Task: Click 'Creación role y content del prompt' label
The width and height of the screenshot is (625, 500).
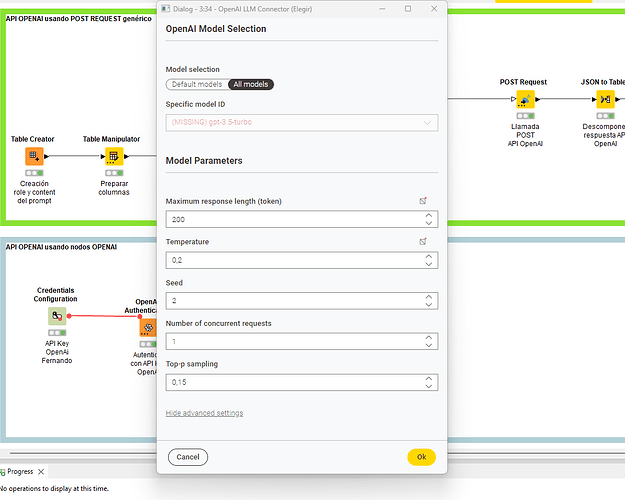Action: pos(34,192)
